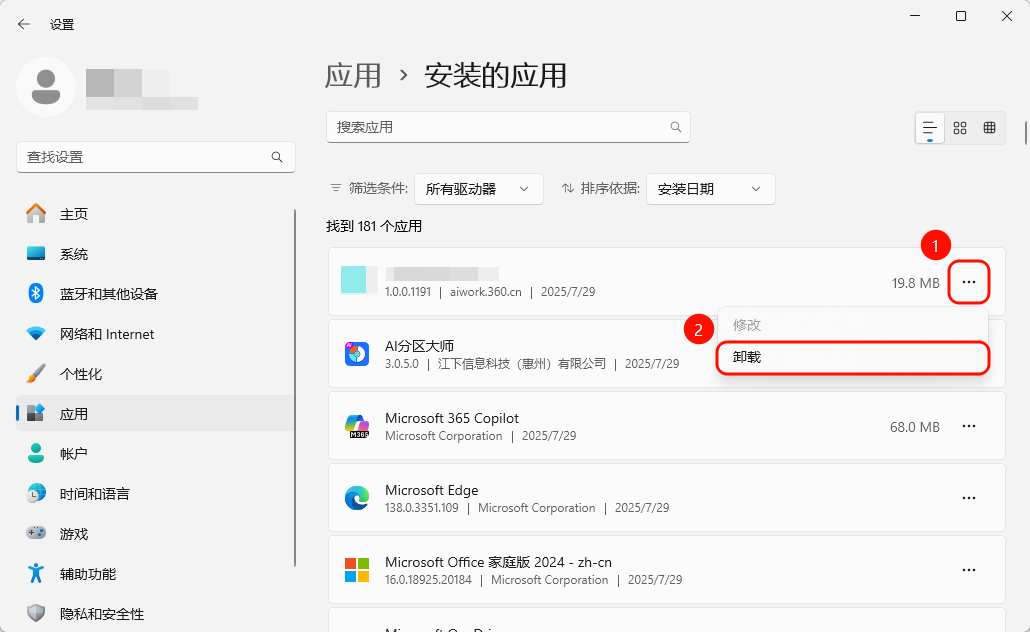Open more options for Microsoft 365 Copilot

tap(969, 426)
